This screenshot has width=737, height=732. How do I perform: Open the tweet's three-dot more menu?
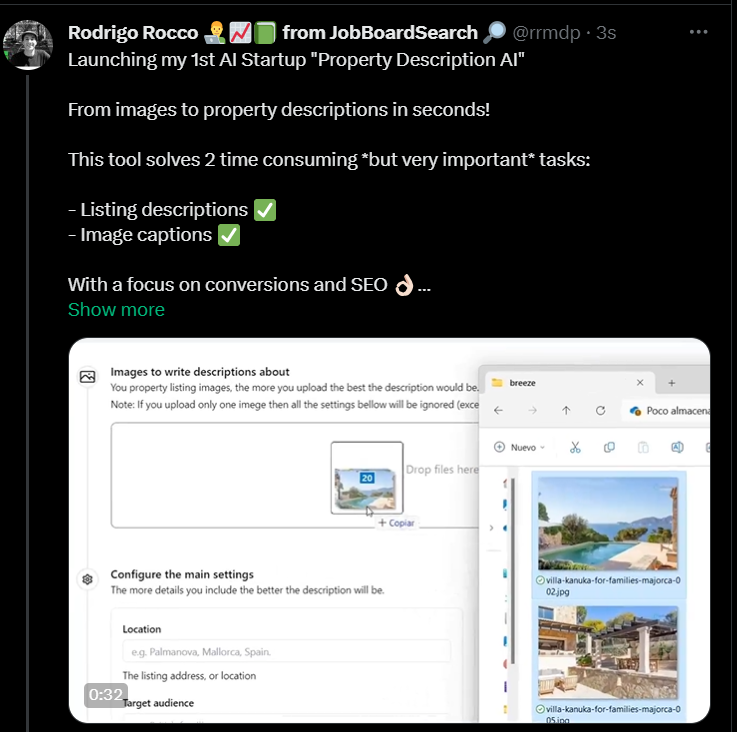coord(699,32)
